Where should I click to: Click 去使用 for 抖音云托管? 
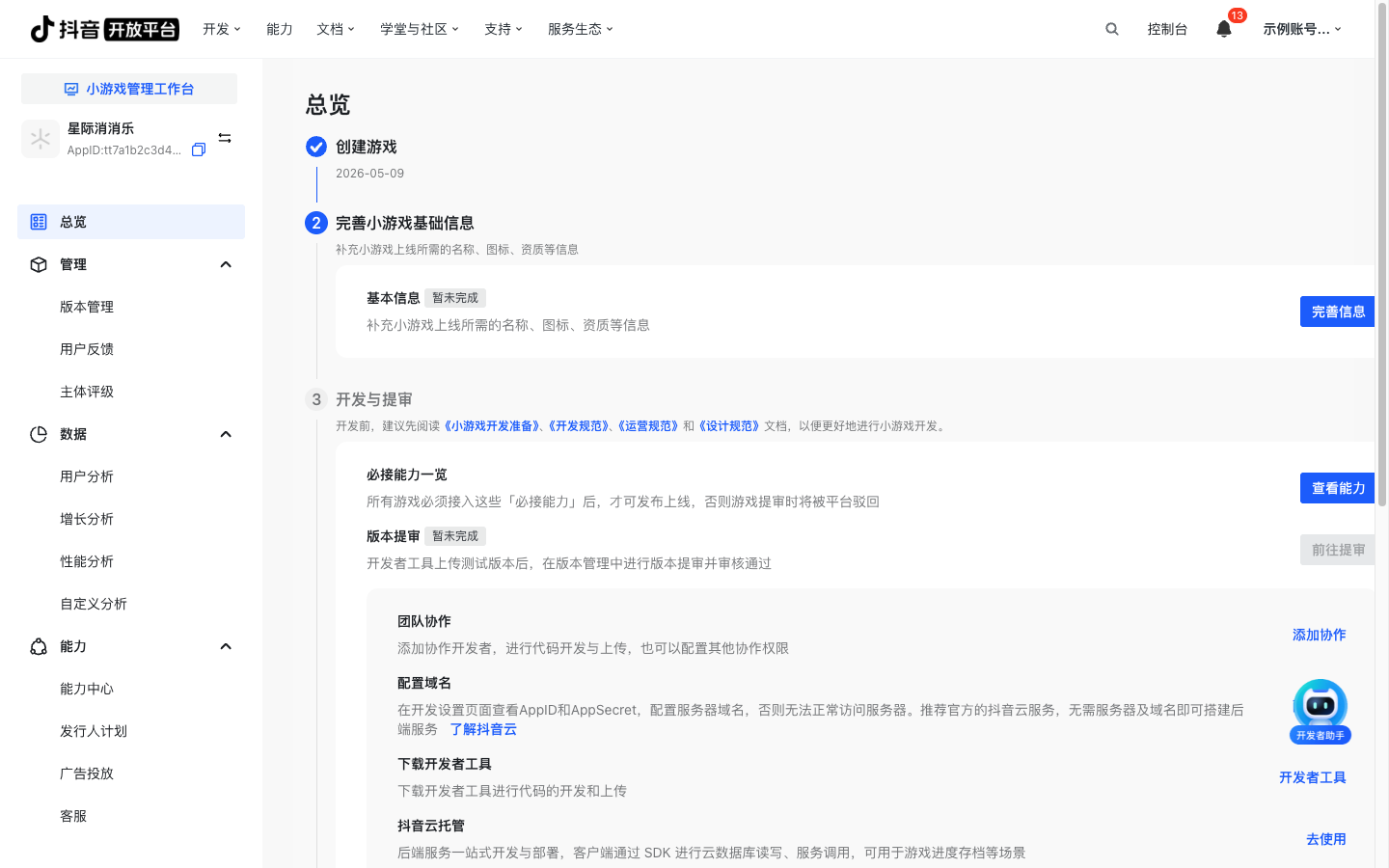point(1325,839)
